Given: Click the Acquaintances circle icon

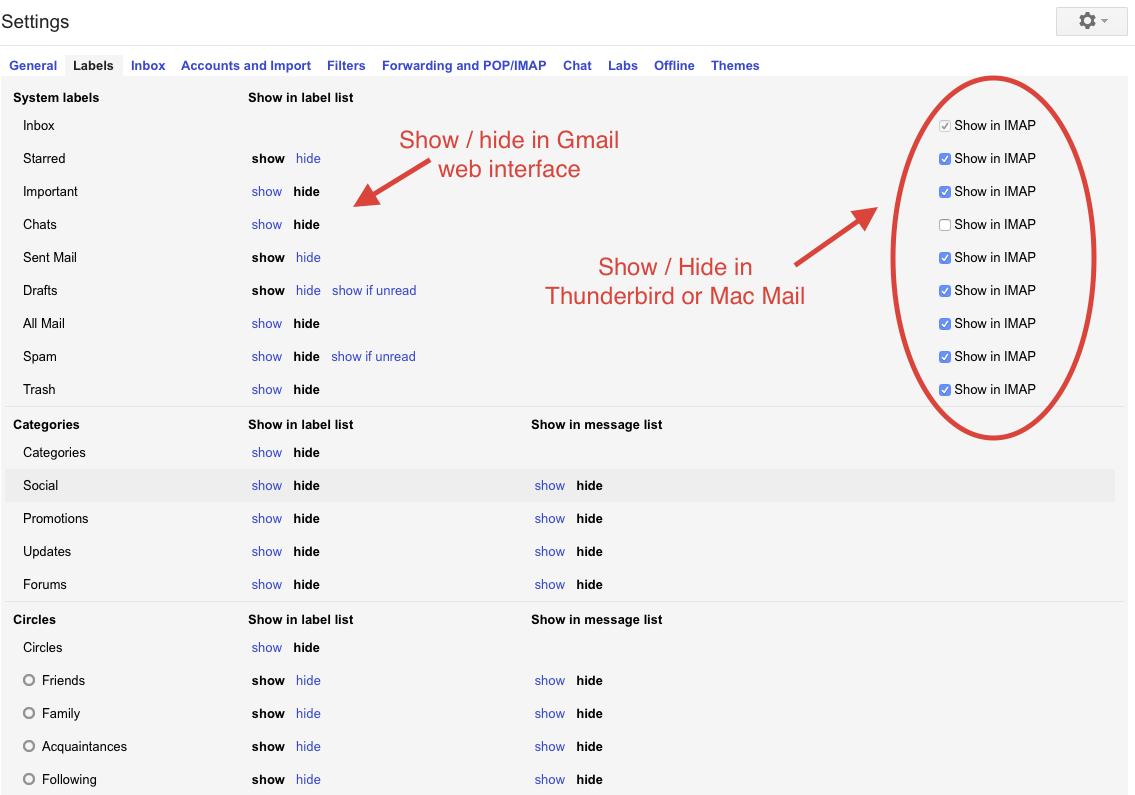Looking at the screenshot, I should pos(29,746).
